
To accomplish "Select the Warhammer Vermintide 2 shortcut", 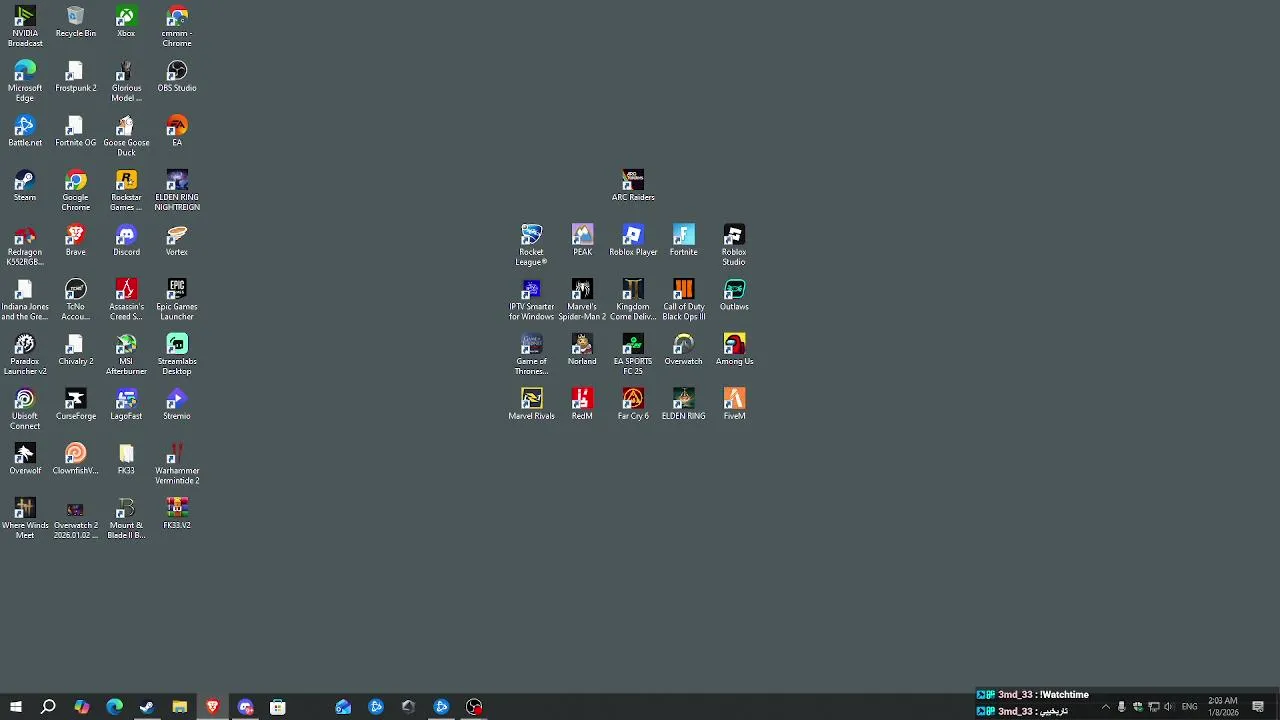I will click(x=177, y=464).
